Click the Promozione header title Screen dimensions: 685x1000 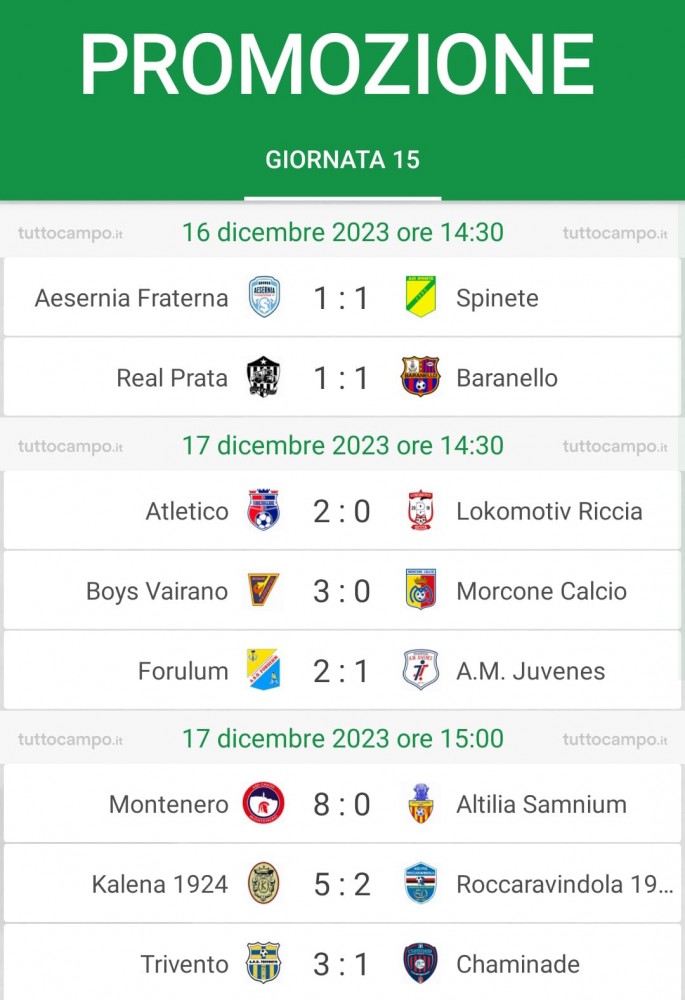[337, 64]
